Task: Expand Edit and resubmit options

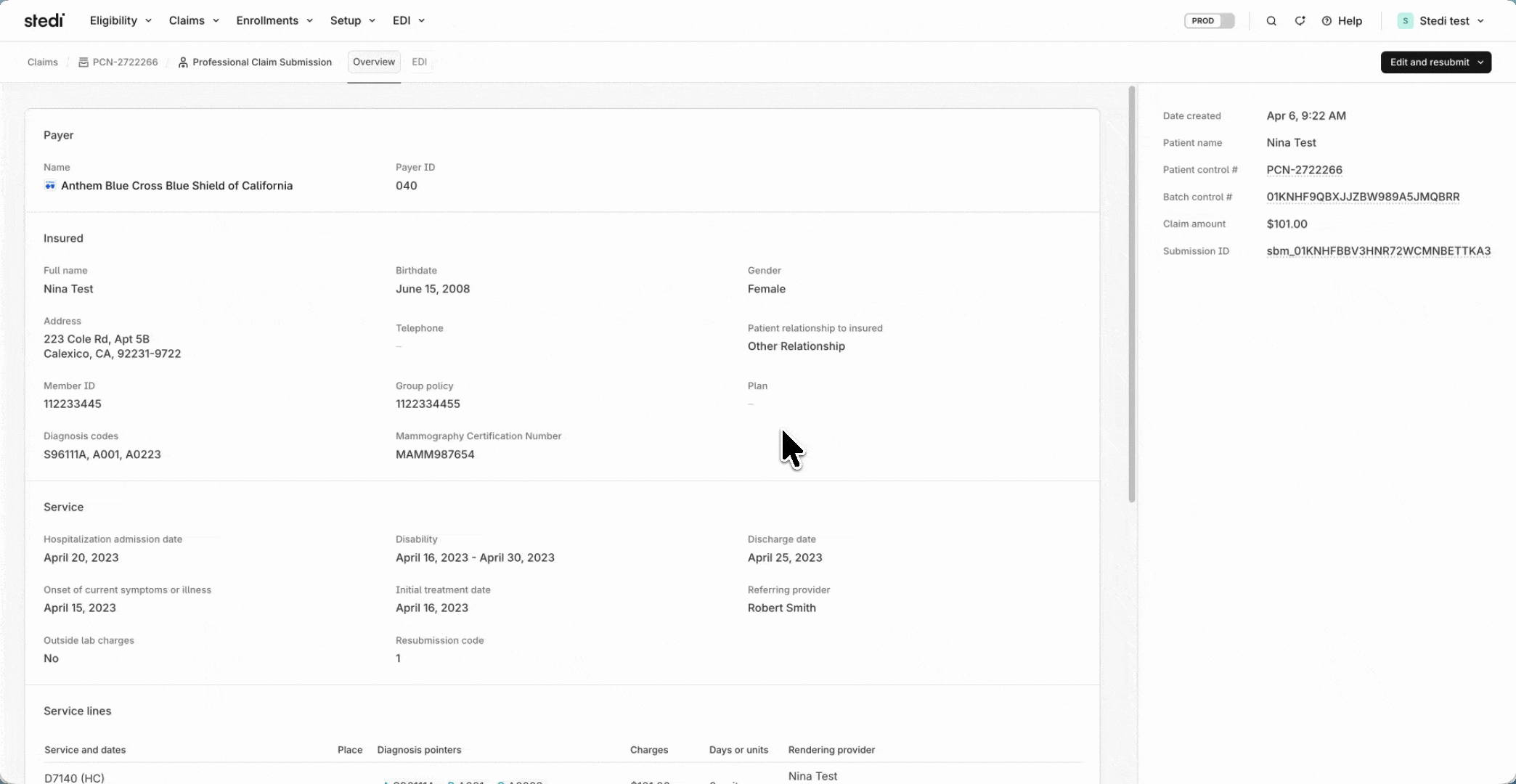Action: click(x=1480, y=62)
